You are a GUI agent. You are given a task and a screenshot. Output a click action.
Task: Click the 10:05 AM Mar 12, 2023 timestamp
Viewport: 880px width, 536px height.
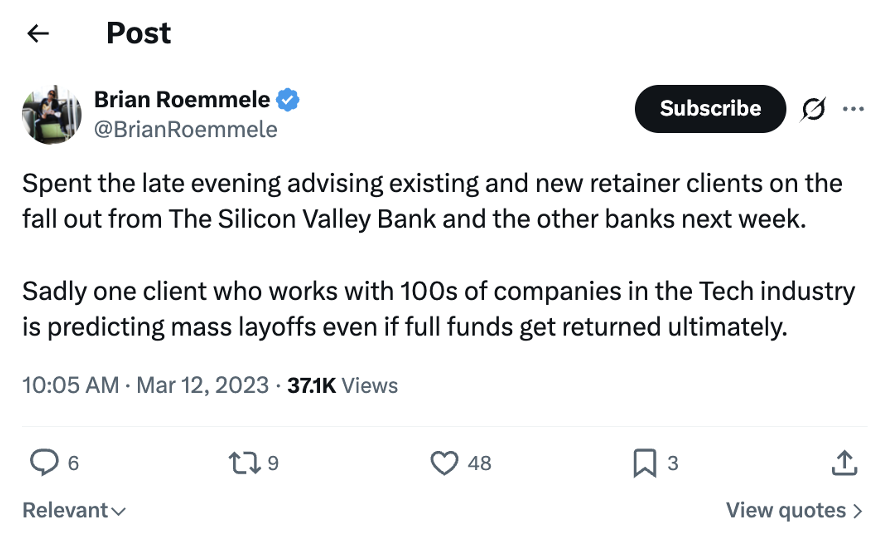(145, 385)
